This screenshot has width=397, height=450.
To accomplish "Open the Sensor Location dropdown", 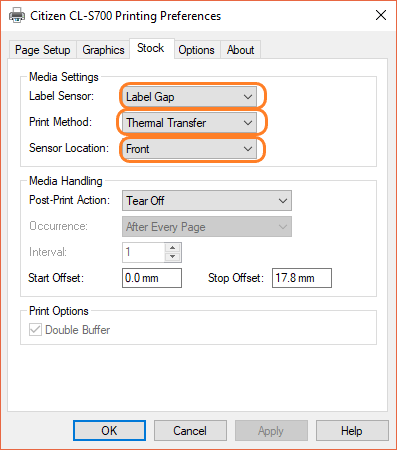I will [189, 149].
